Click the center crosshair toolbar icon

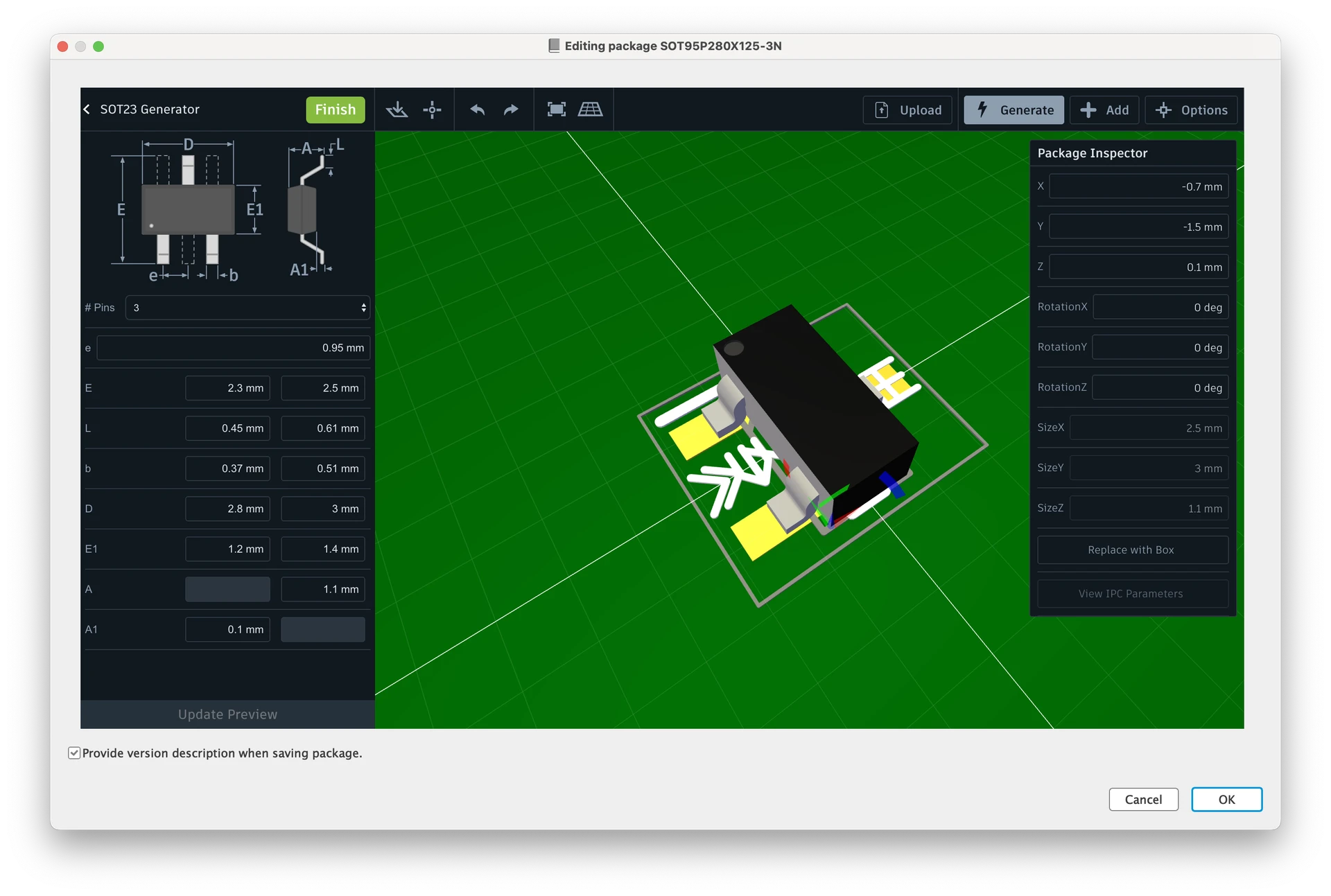click(x=432, y=109)
